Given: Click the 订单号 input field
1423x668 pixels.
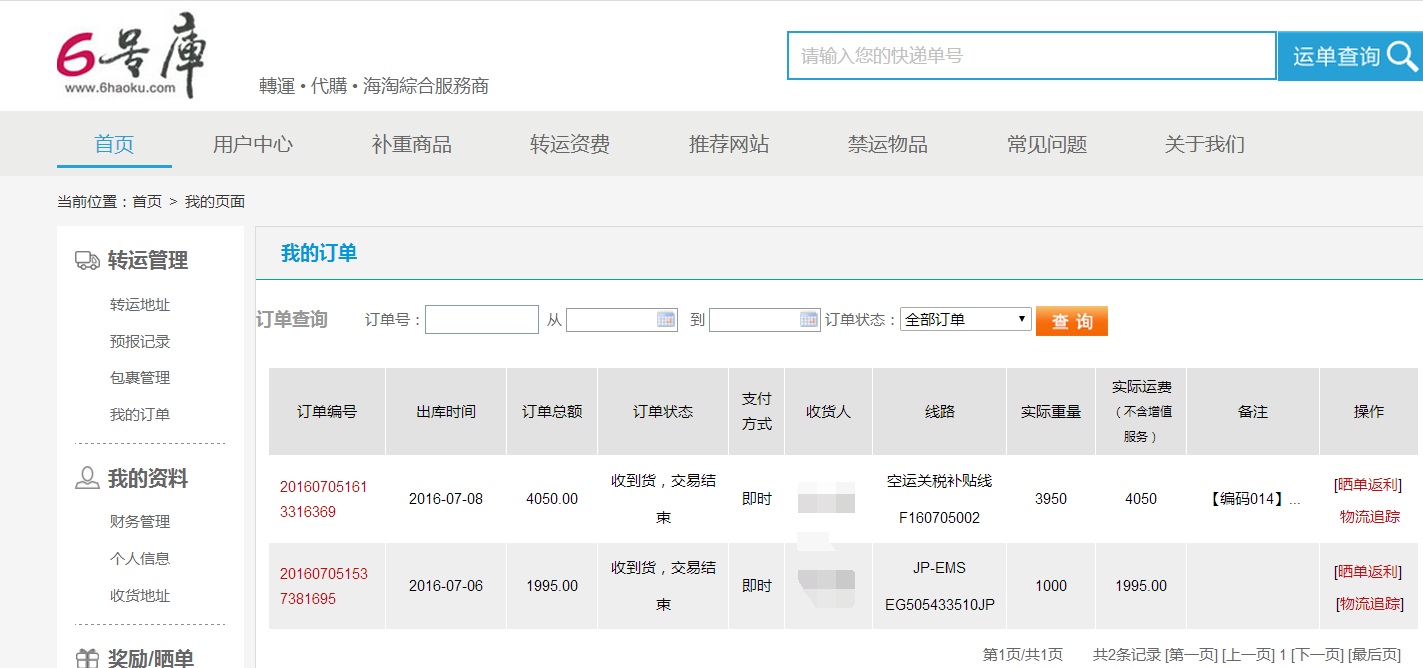Looking at the screenshot, I should [482, 320].
